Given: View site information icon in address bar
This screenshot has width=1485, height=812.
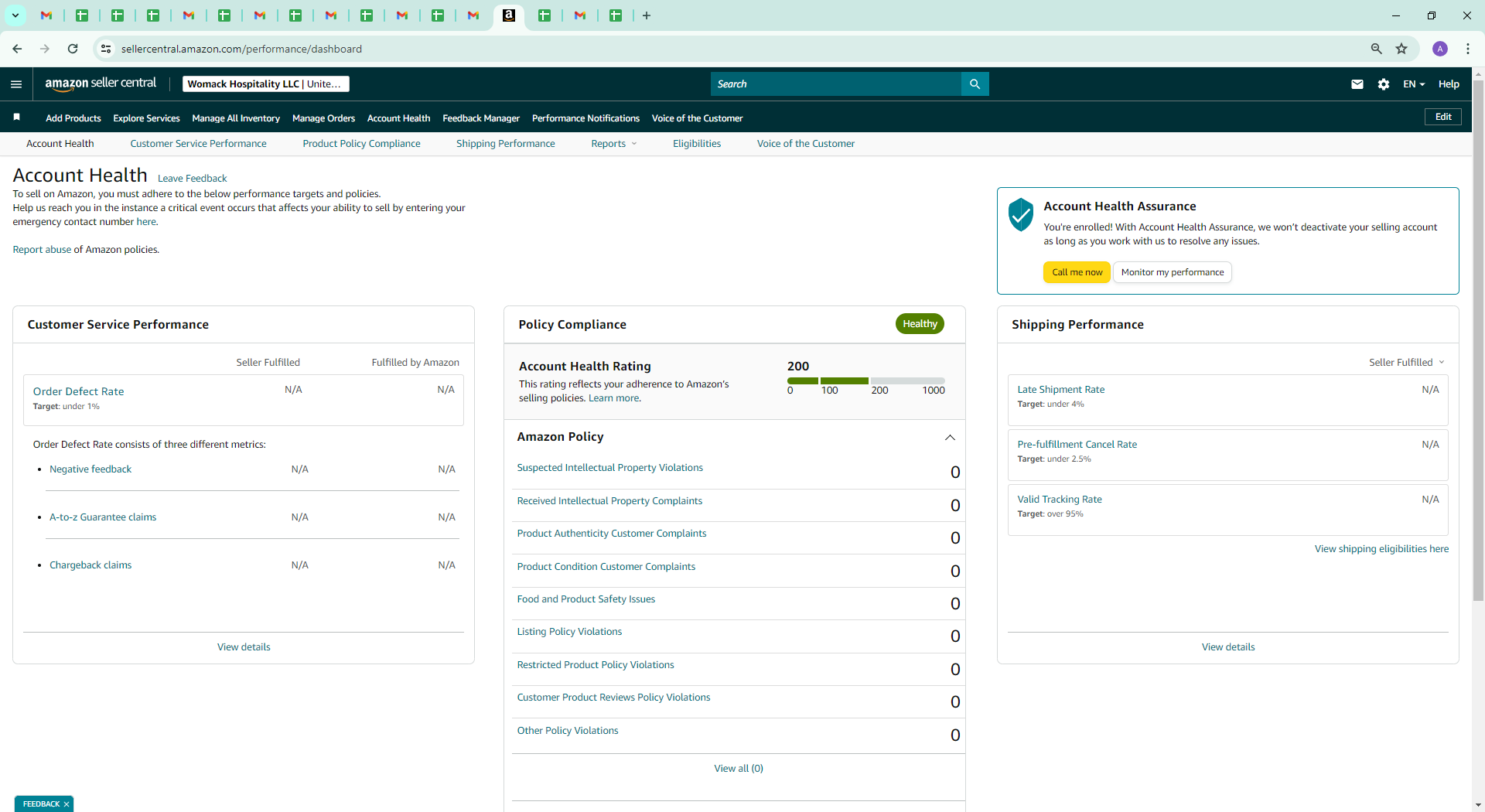Looking at the screenshot, I should click(106, 49).
